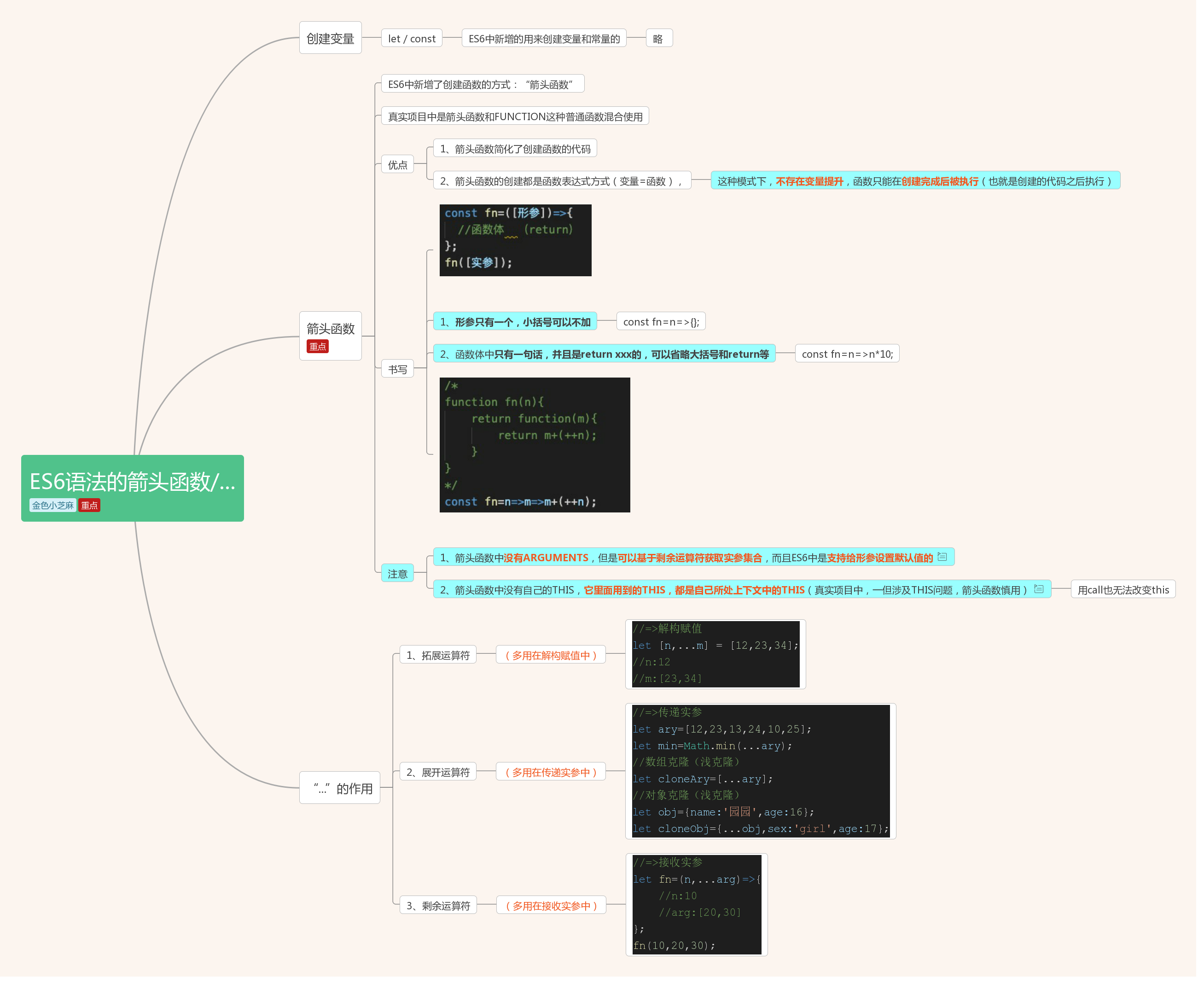The height and width of the screenshot is (983, 1204).
Task: Select the 略 node
Action: coord(664,39)
